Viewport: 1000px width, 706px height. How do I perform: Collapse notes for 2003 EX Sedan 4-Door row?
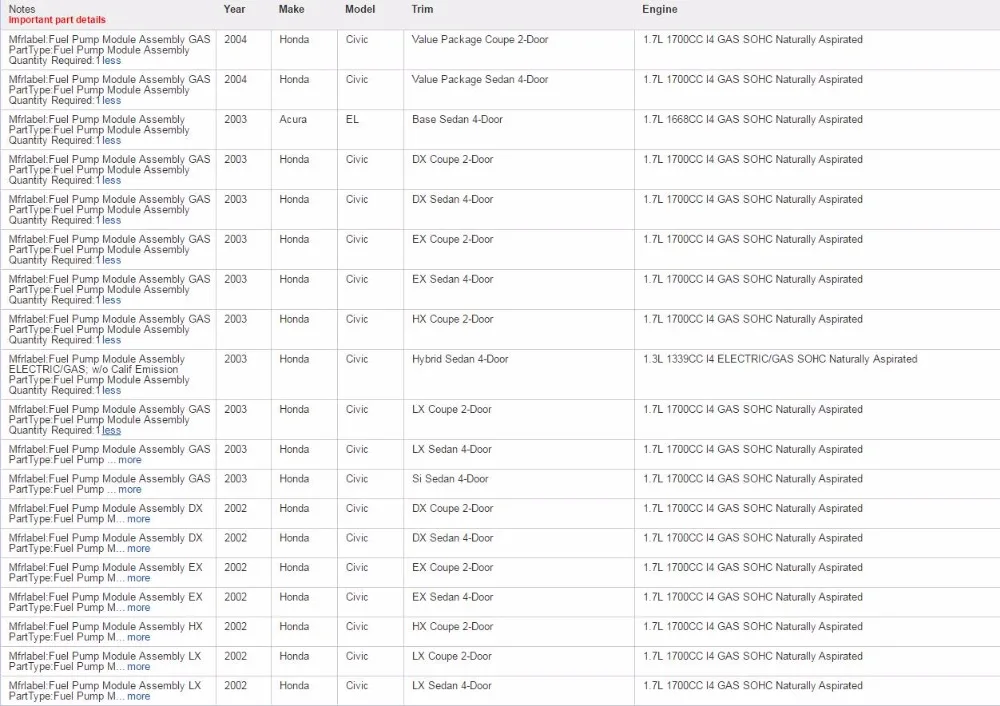(x=112, y=300)
